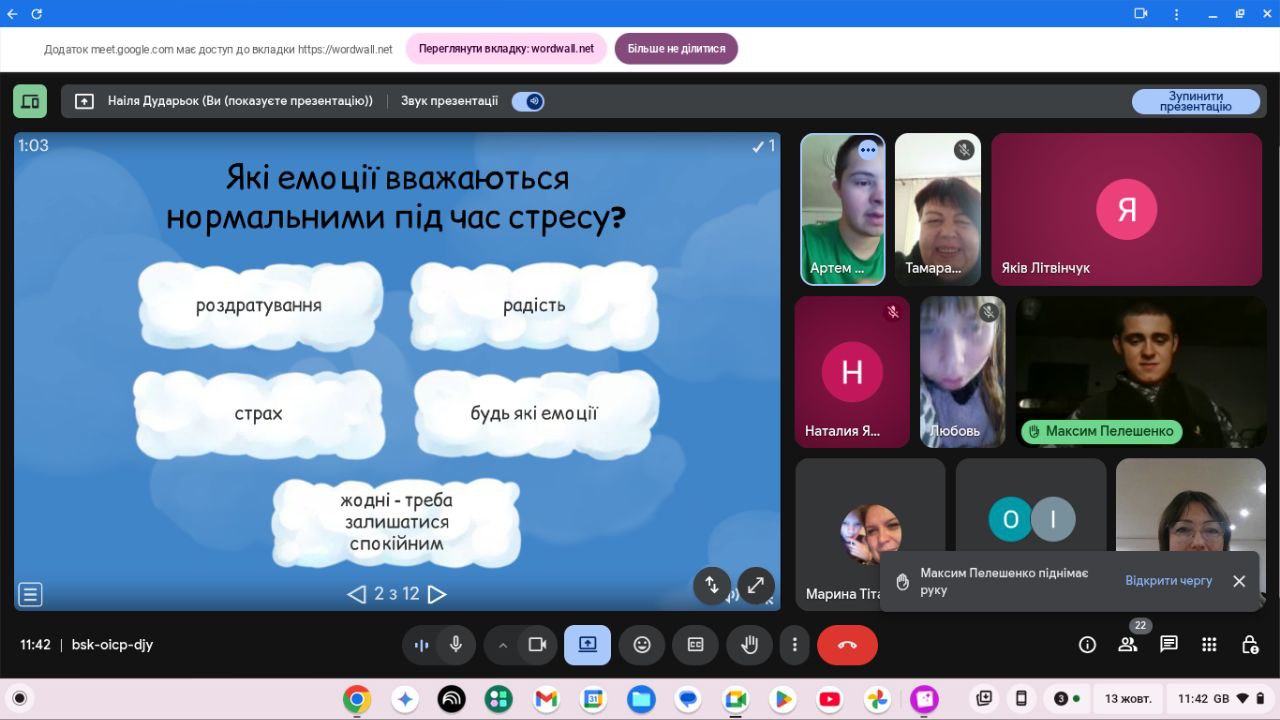This screenshot has height=720, width=1280.
Task: Open options on Артем's video tile
Action: [868, 150]
